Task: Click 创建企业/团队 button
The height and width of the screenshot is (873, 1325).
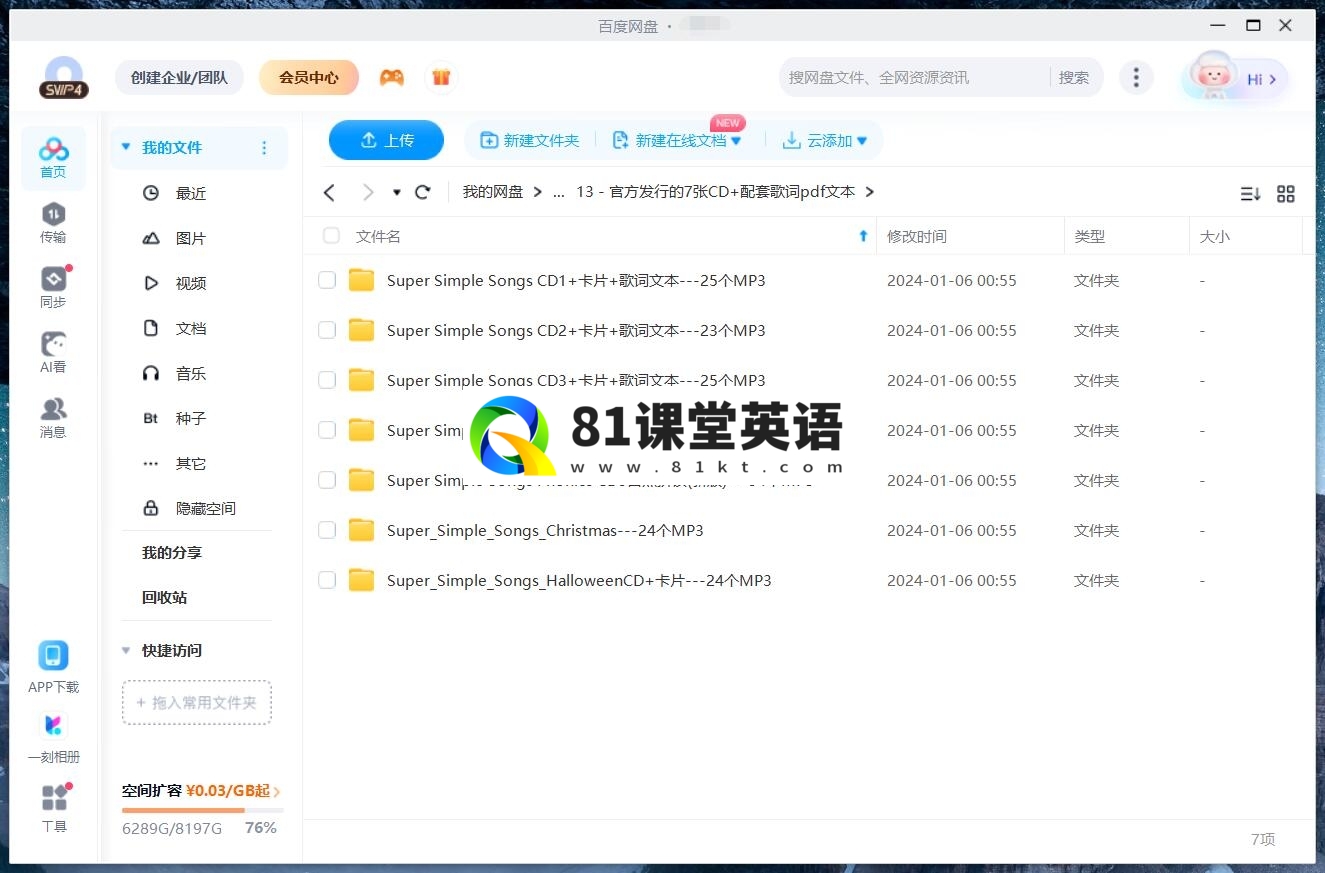Action: pos(179,77)
